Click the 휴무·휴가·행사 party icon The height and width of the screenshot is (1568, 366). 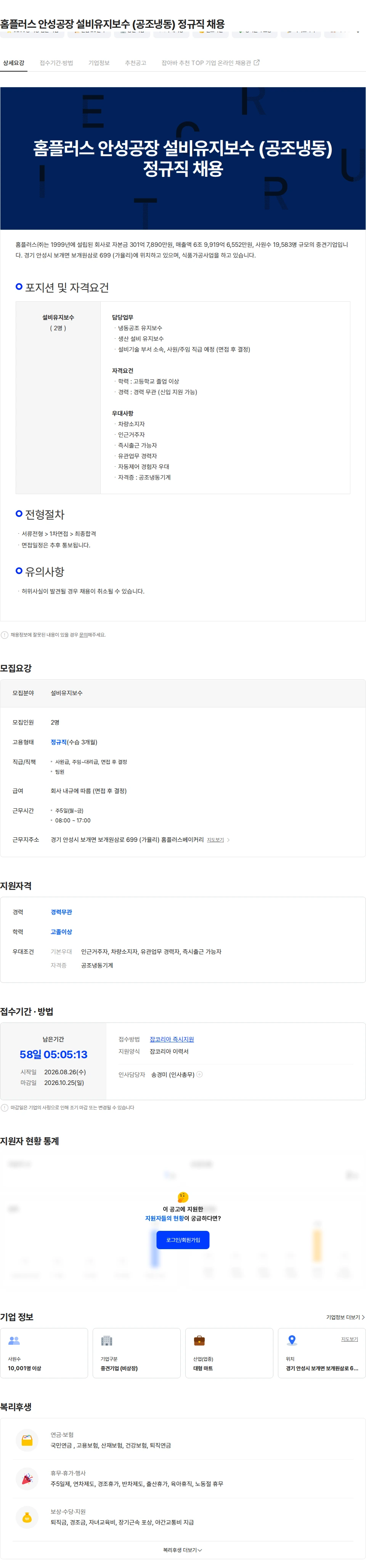click(27, 1479)
